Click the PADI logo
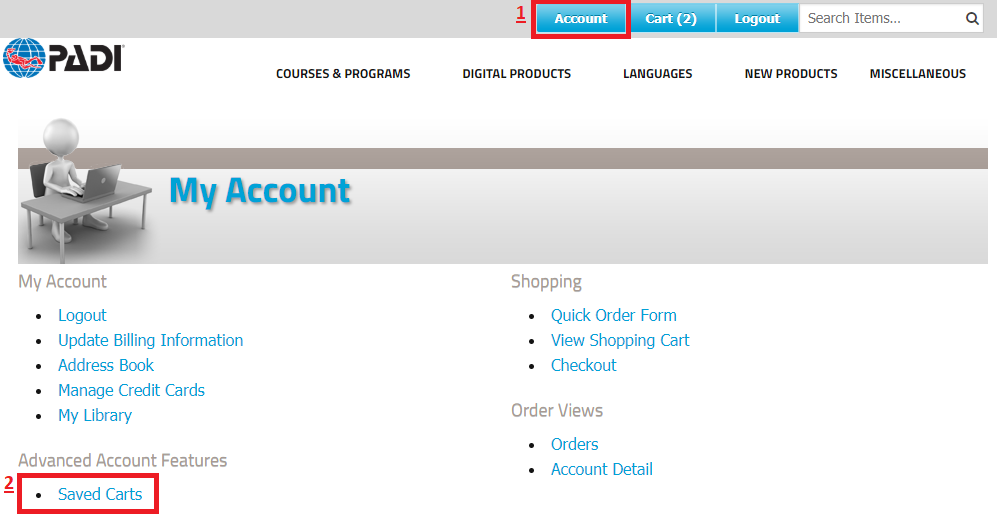The width and height of the screenshot is (997, 519). pyautogui.click(x=62, y=58)
